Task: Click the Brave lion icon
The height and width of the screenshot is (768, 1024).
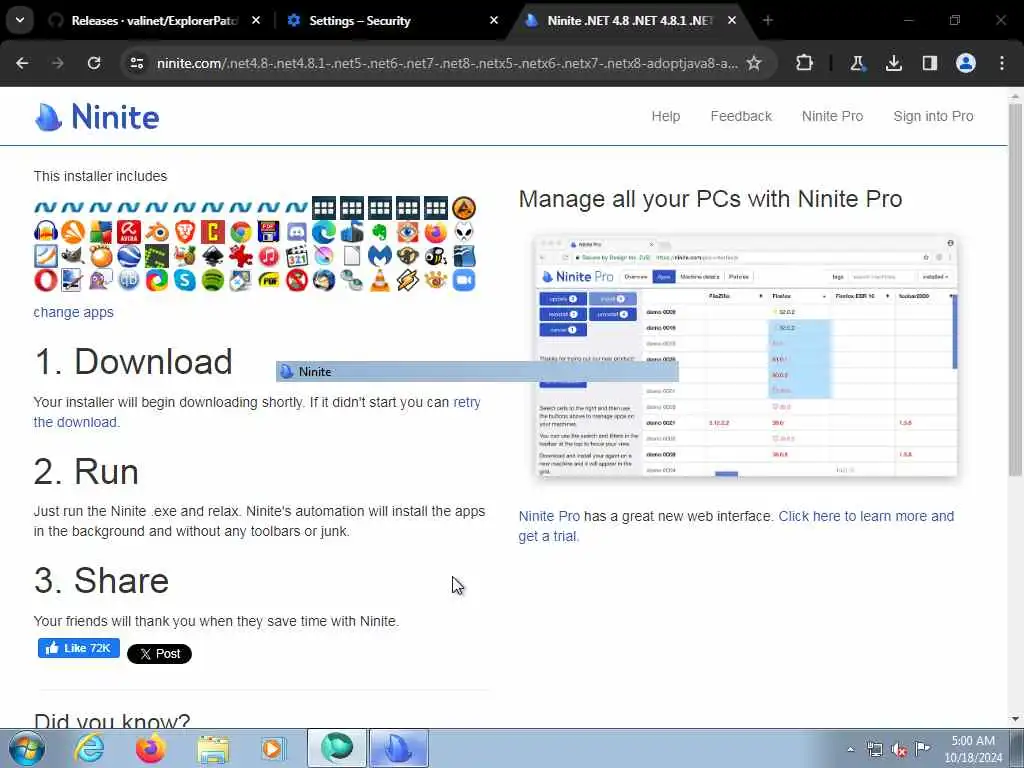Action: coord(185,232)
